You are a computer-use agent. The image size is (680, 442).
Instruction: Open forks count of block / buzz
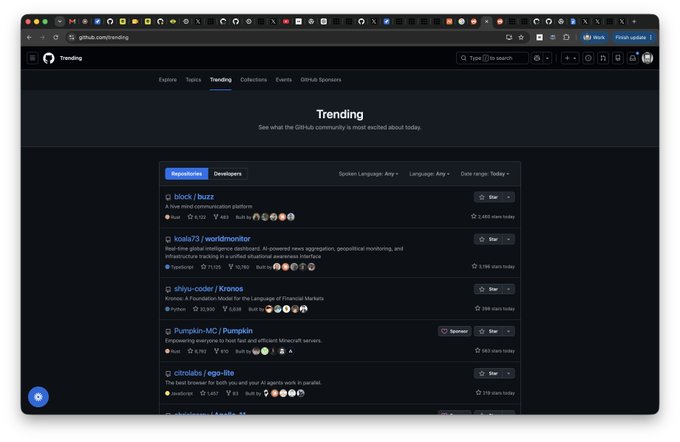[x=221, y=217]
